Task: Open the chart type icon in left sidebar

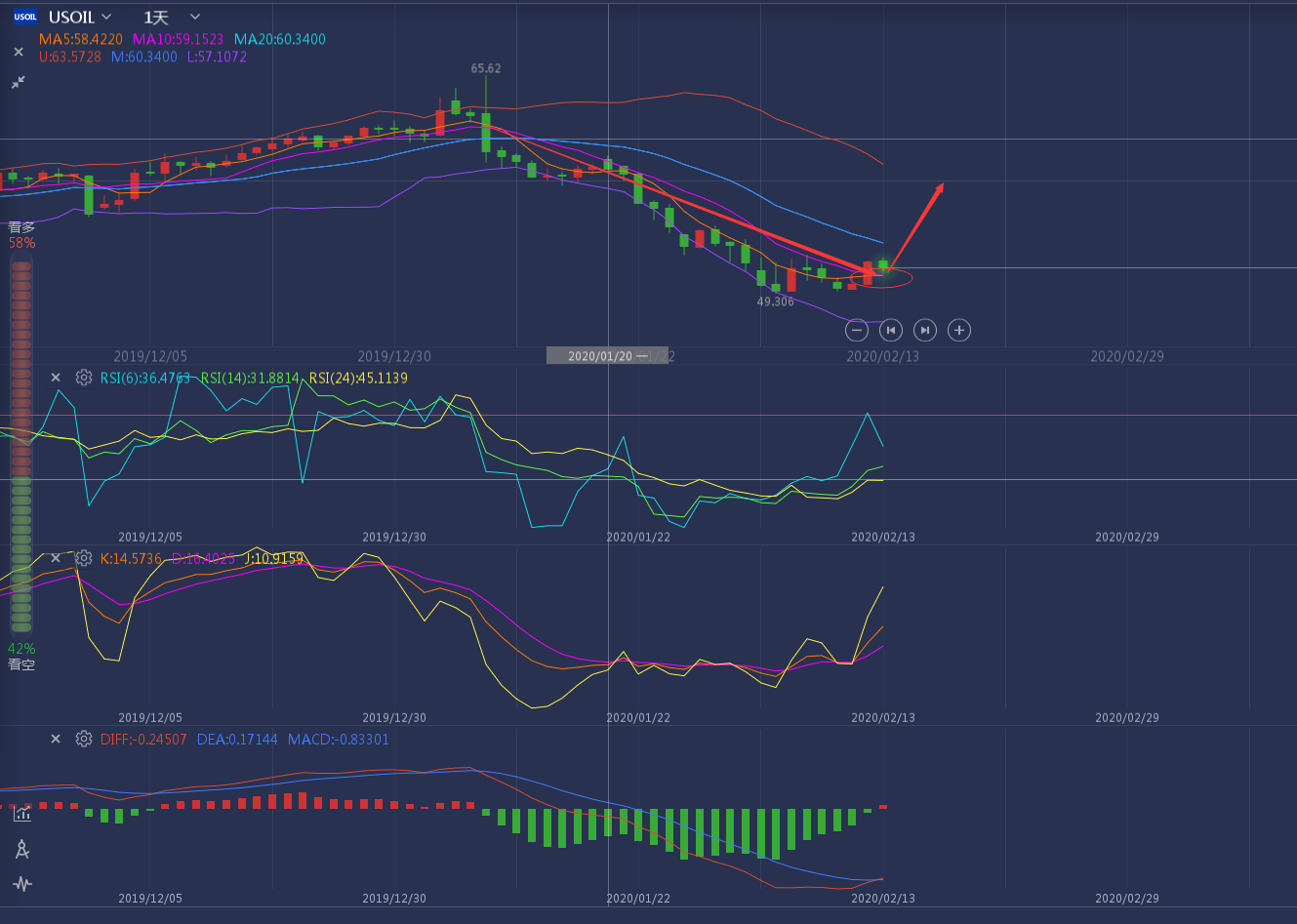Action: 22,814
